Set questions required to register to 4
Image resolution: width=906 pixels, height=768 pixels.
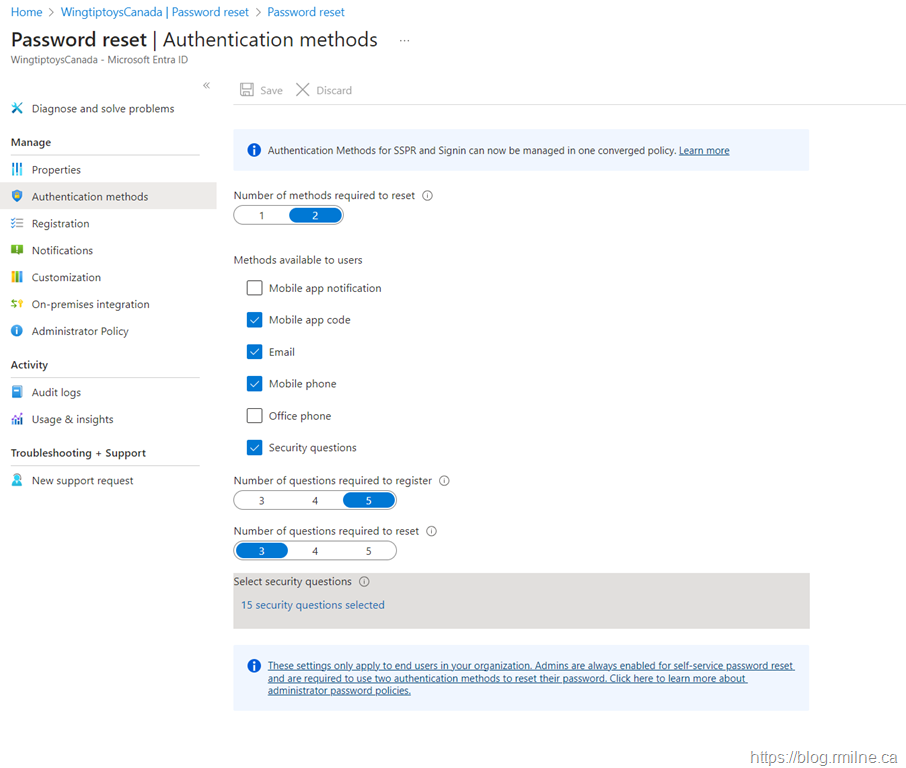315,501
